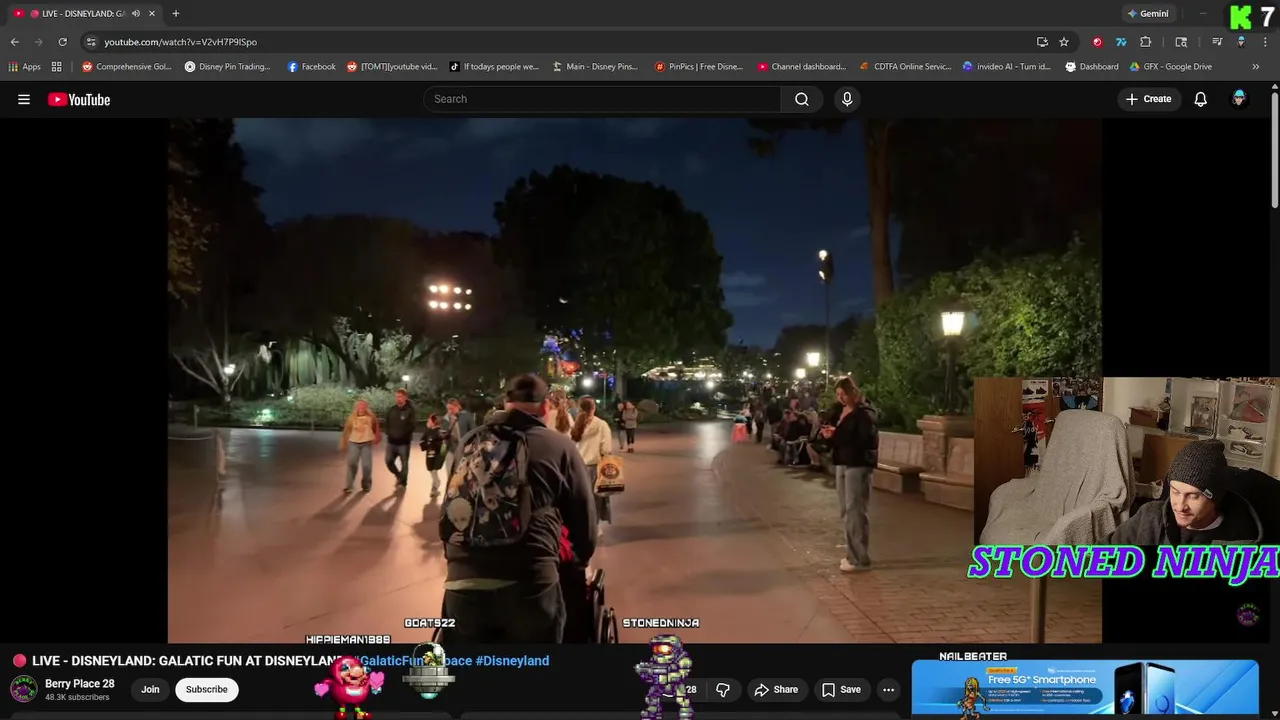This screenshot has width=1280, height=720.
Task: Bookmark this page with the star icon
Action: click(x=1064, y=42)
